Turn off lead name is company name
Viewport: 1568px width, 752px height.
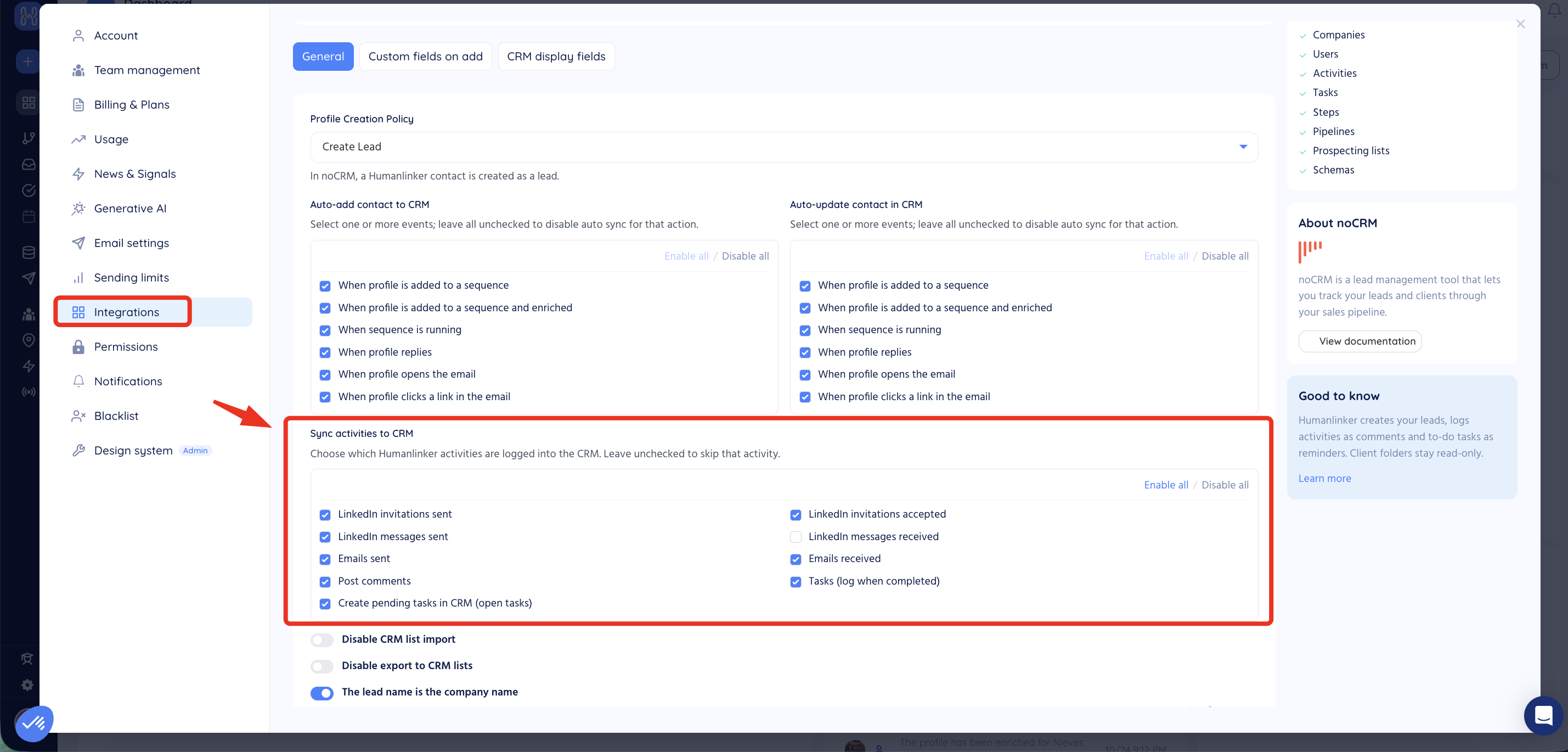(322, 693)
